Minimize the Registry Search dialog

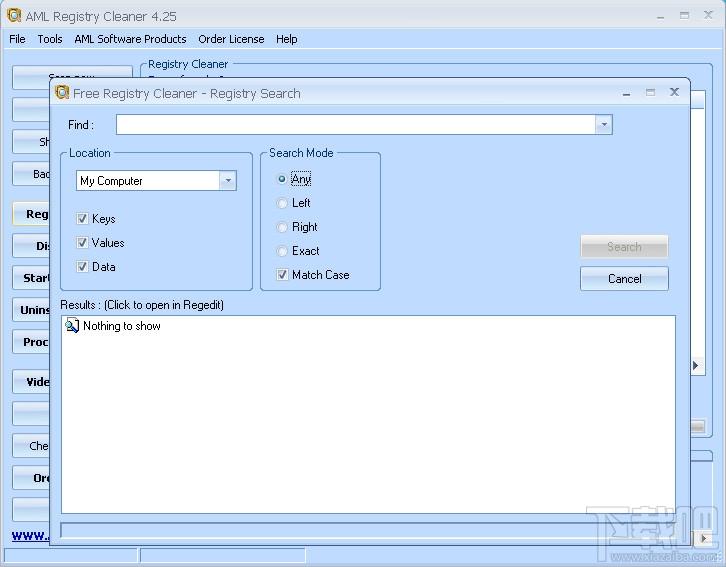coord(626,93)
